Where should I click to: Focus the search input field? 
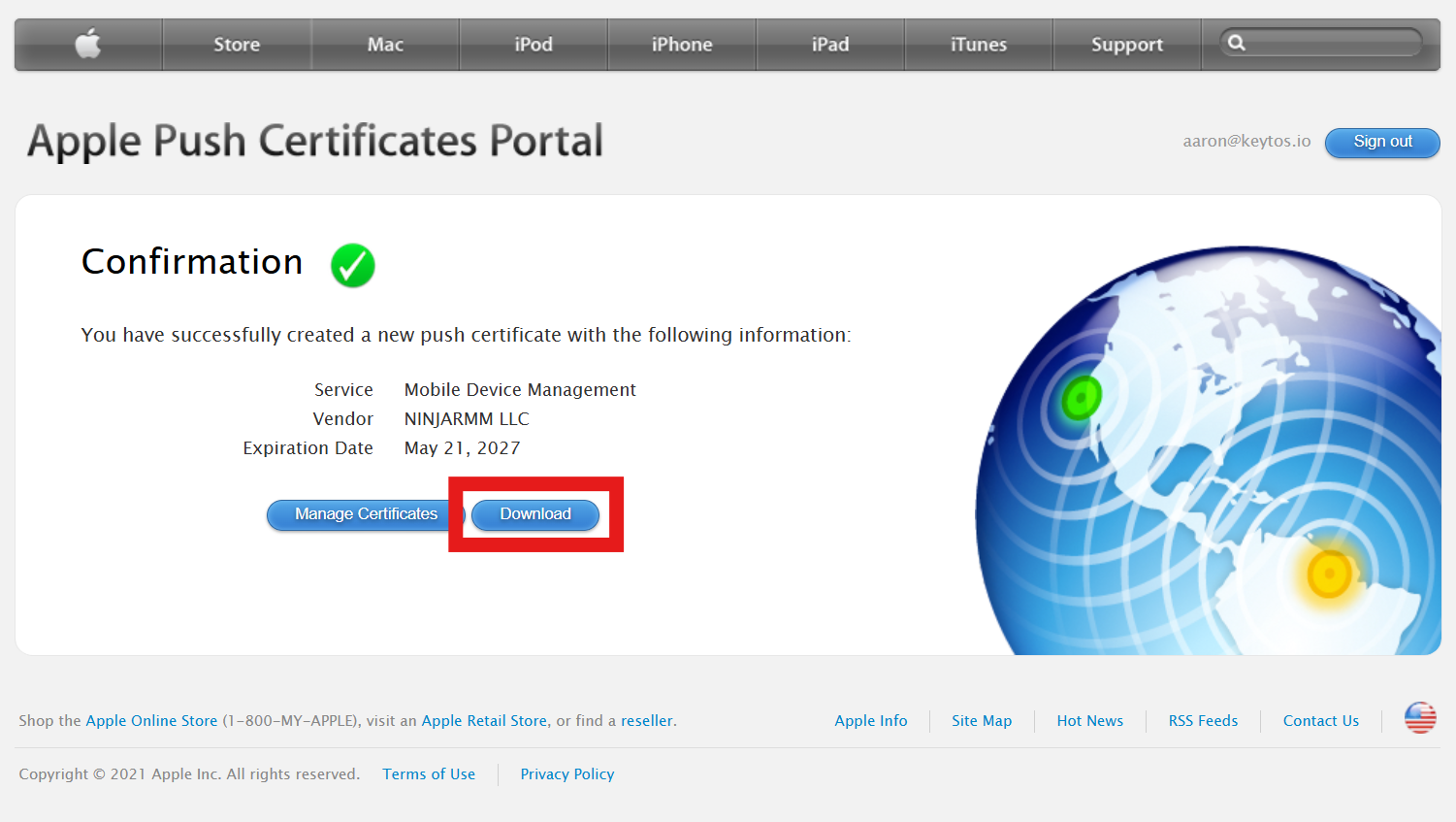coord(1321,43)
